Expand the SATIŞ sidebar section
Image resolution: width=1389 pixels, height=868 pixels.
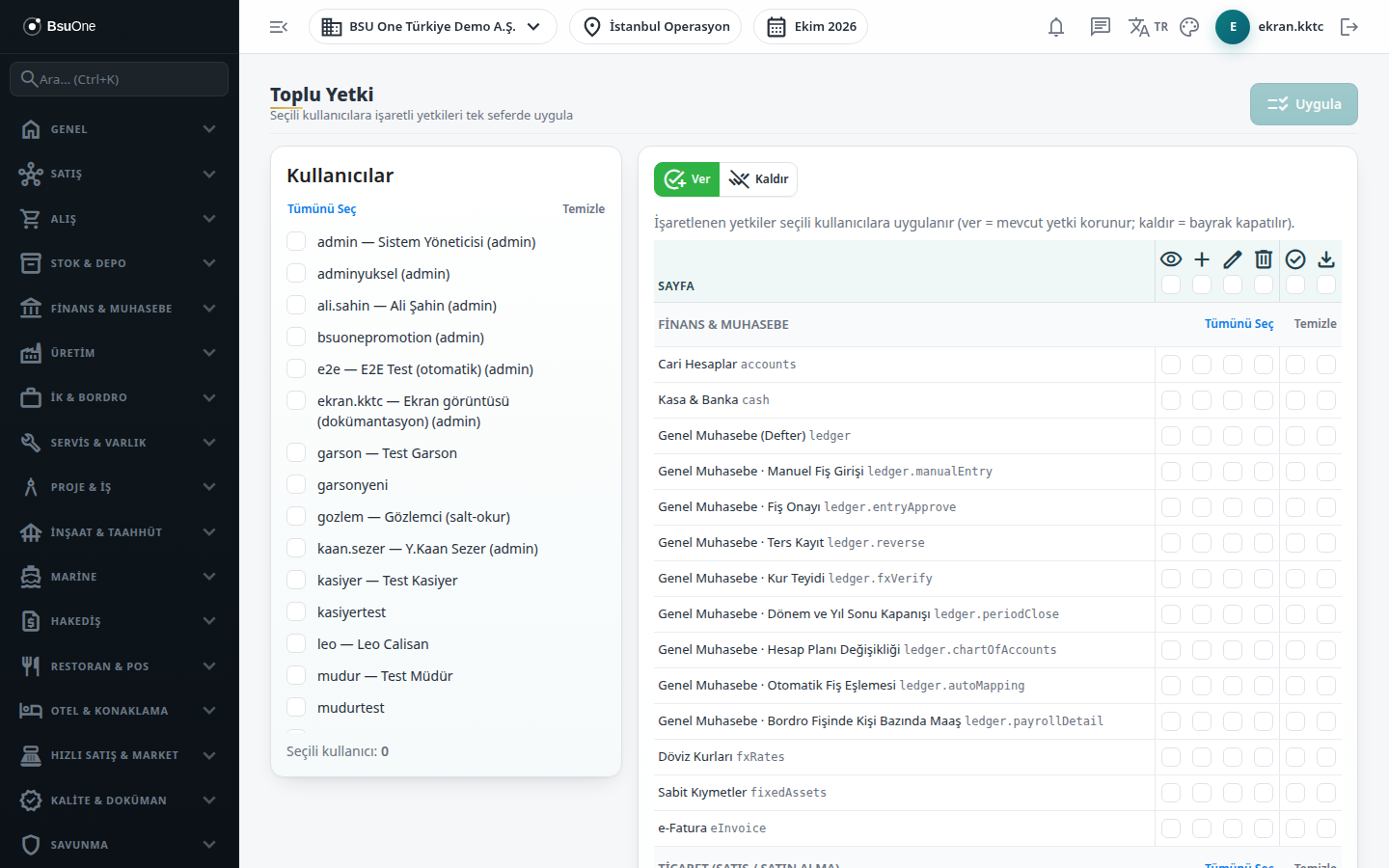[x=120, y=174]
